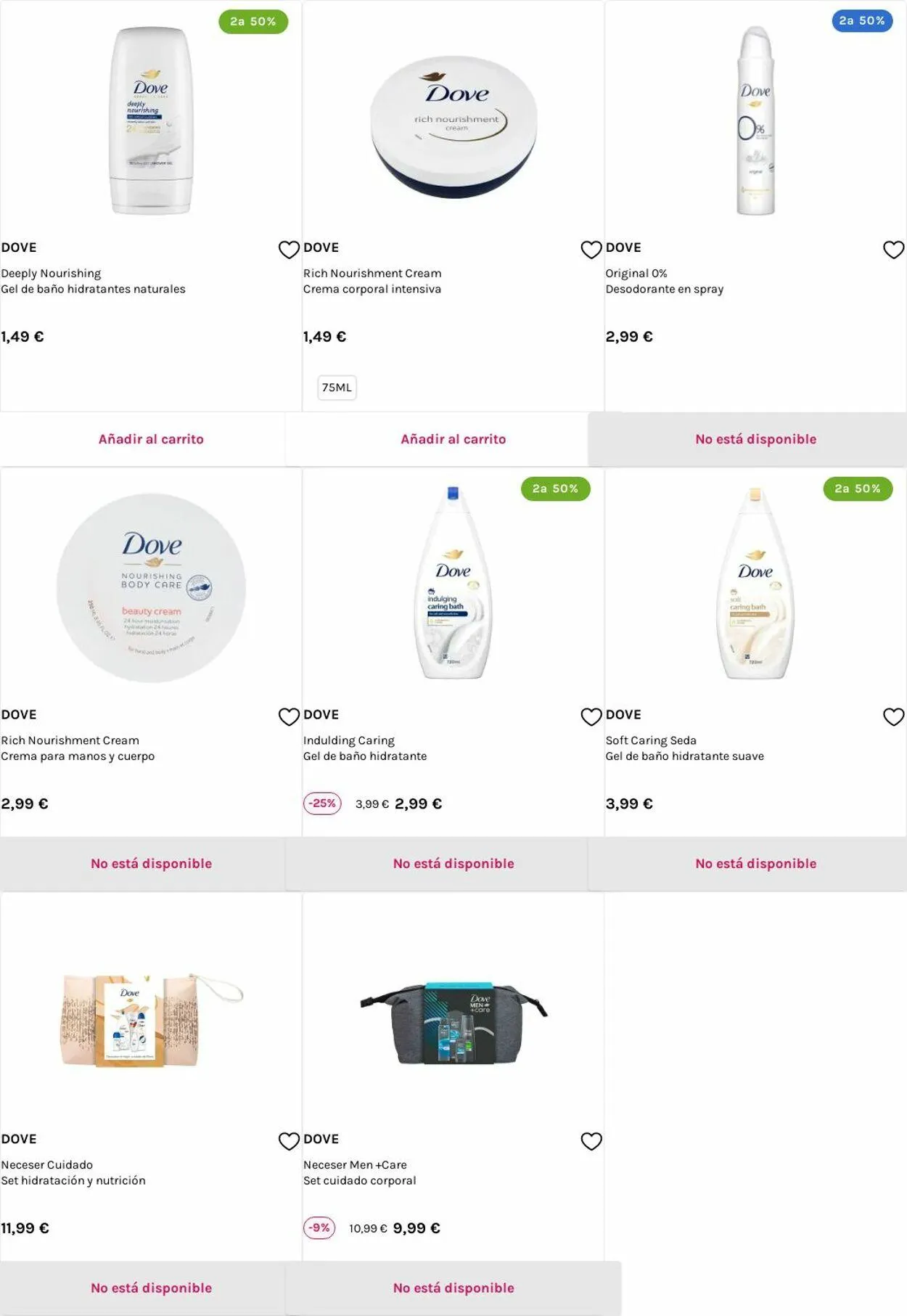The height and width of the screenshot is (1316, 907).
Task: Click the blue 2a 50% badge on deodorant
Action: 862,21
